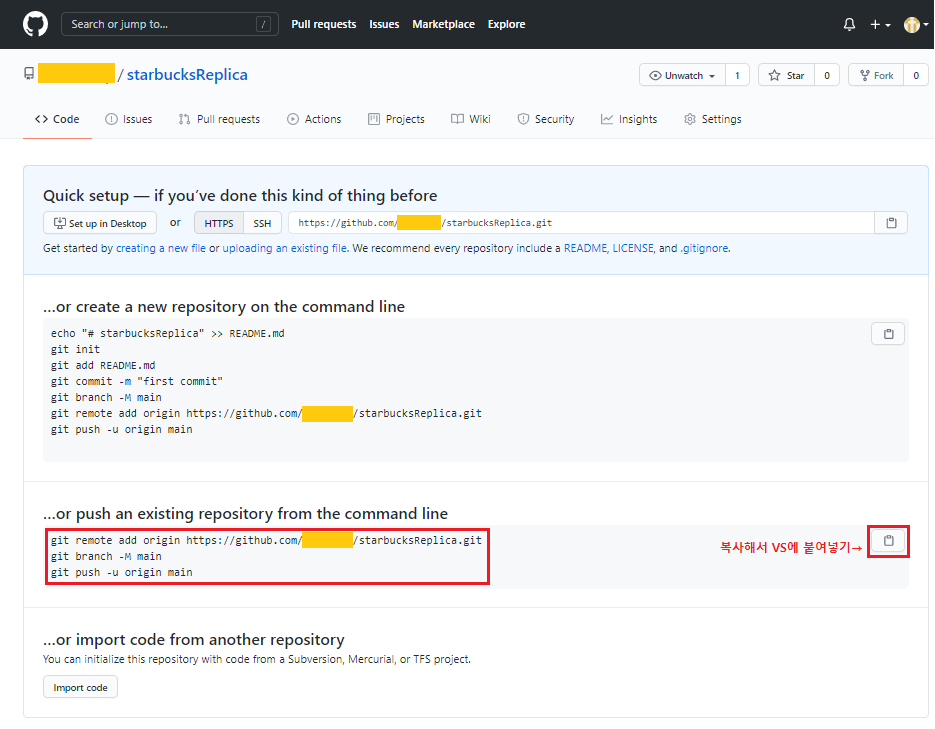Copy the push existing repository commands
935x729 pixels.
(x=888, y=541)
